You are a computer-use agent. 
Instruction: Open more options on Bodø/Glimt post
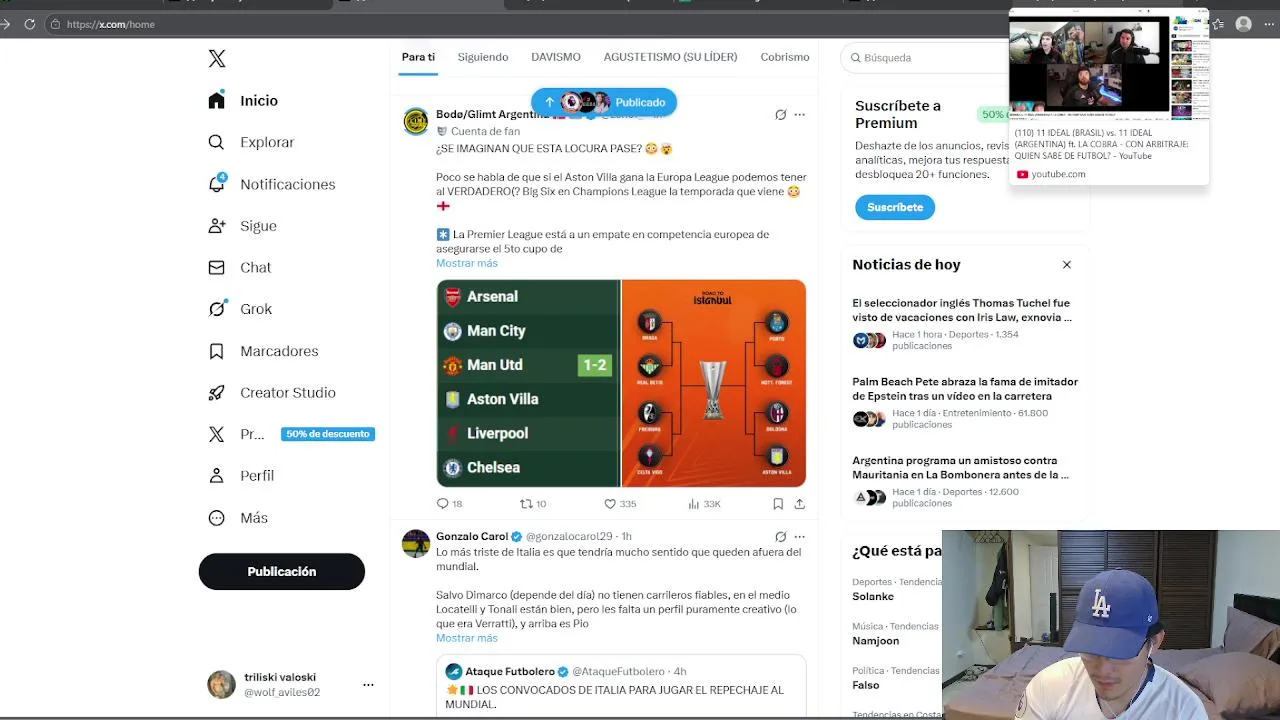pos(800,115)
